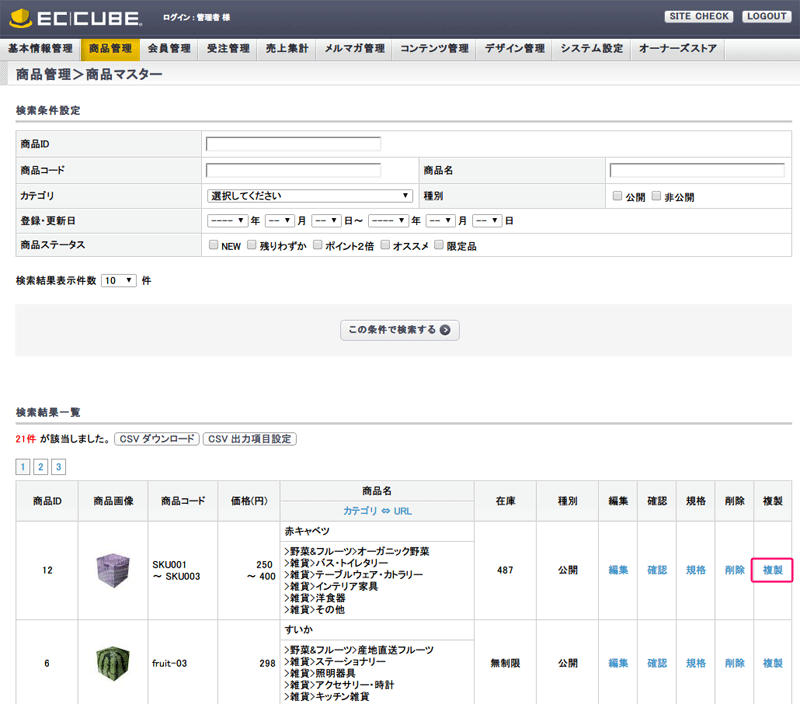Click 複製 link for product ID 12
800x704 pixels.
click(772, 570)
